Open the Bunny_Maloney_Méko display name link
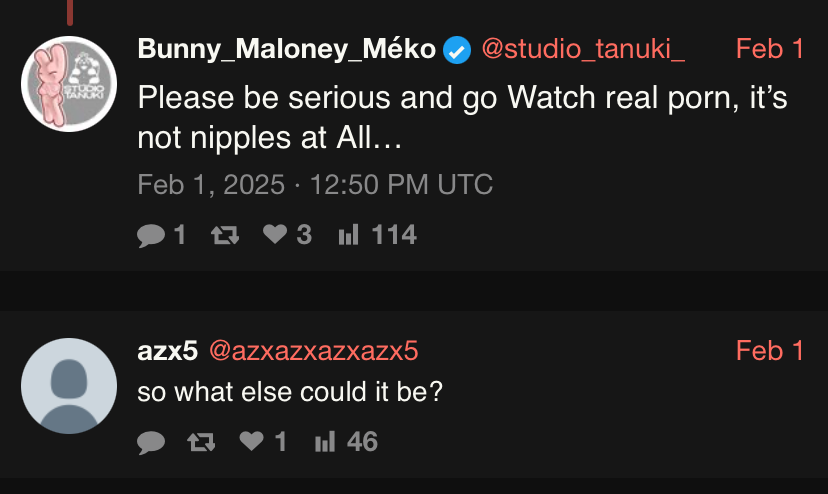Screen dimensions: 828x494 (286, 49)
